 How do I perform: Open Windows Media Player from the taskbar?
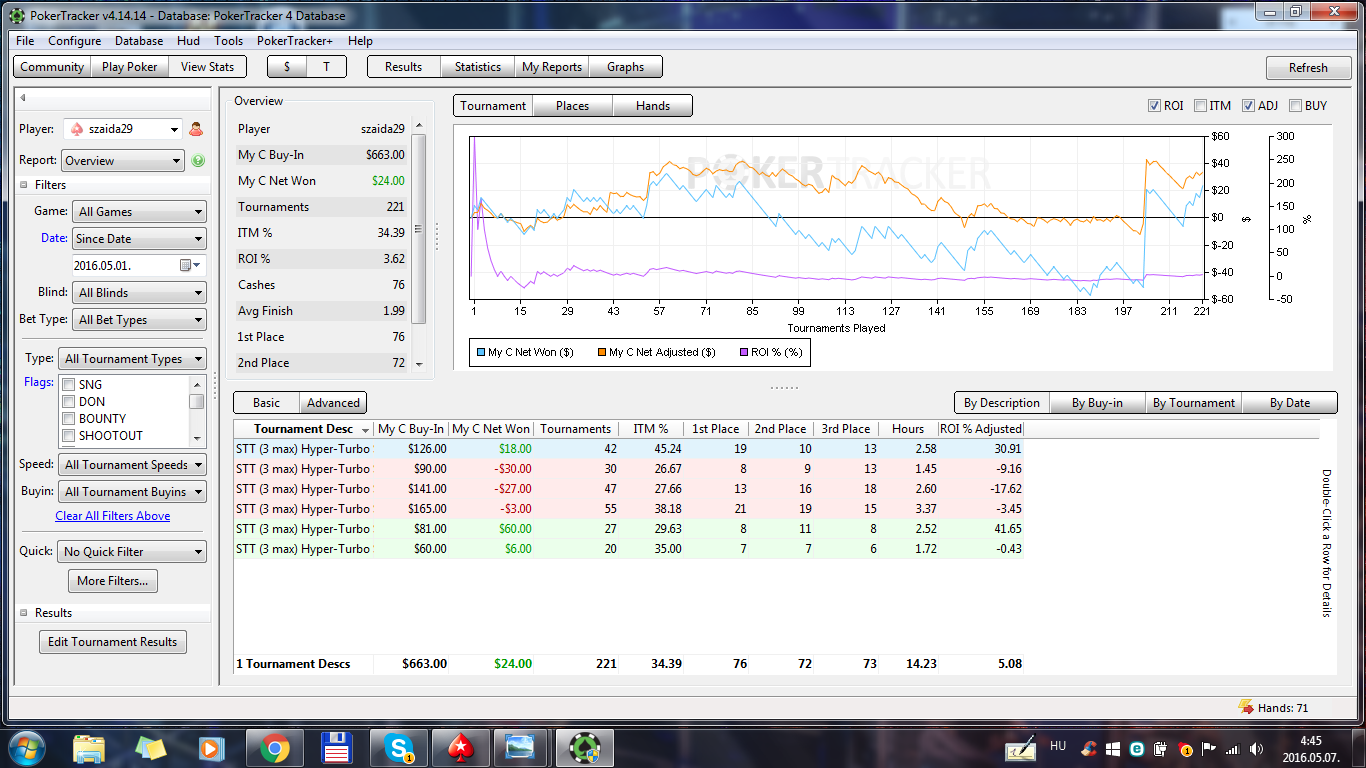click(213, 747)
